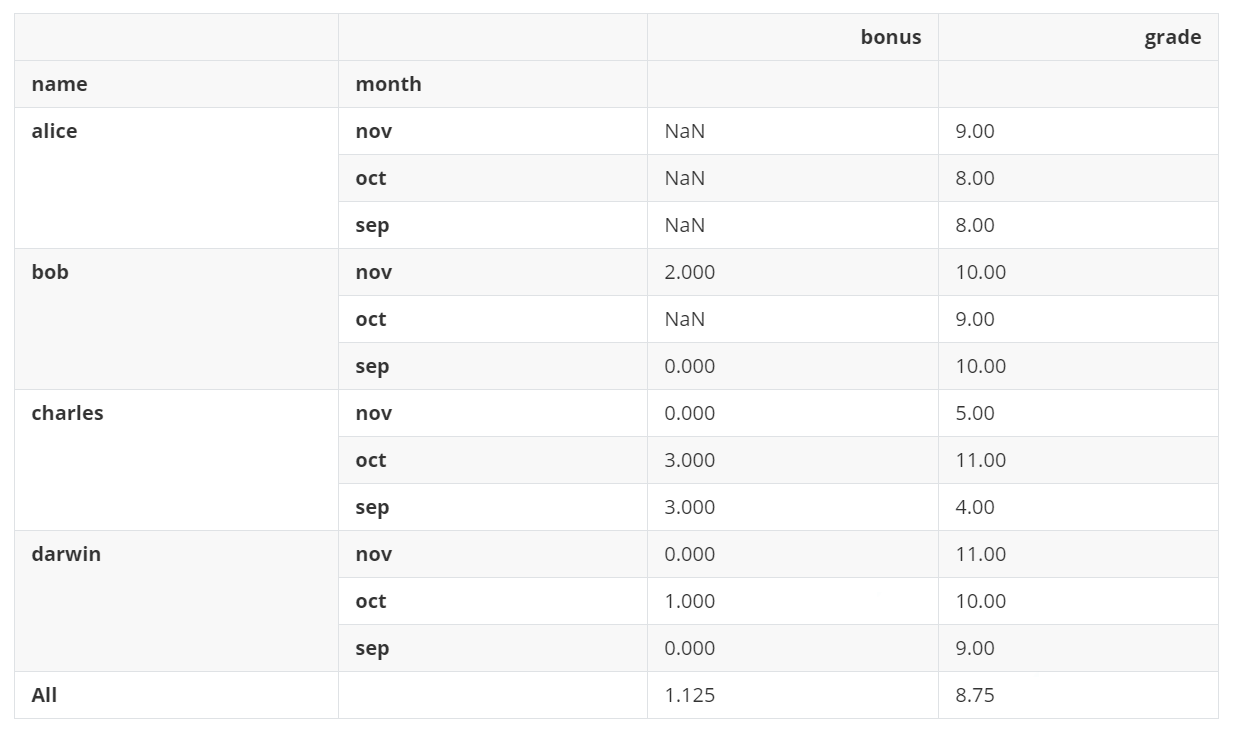The height and width of the screenshot is (735, 1237).
Task: Click the bonus column header
Action: tap(890, 38)
